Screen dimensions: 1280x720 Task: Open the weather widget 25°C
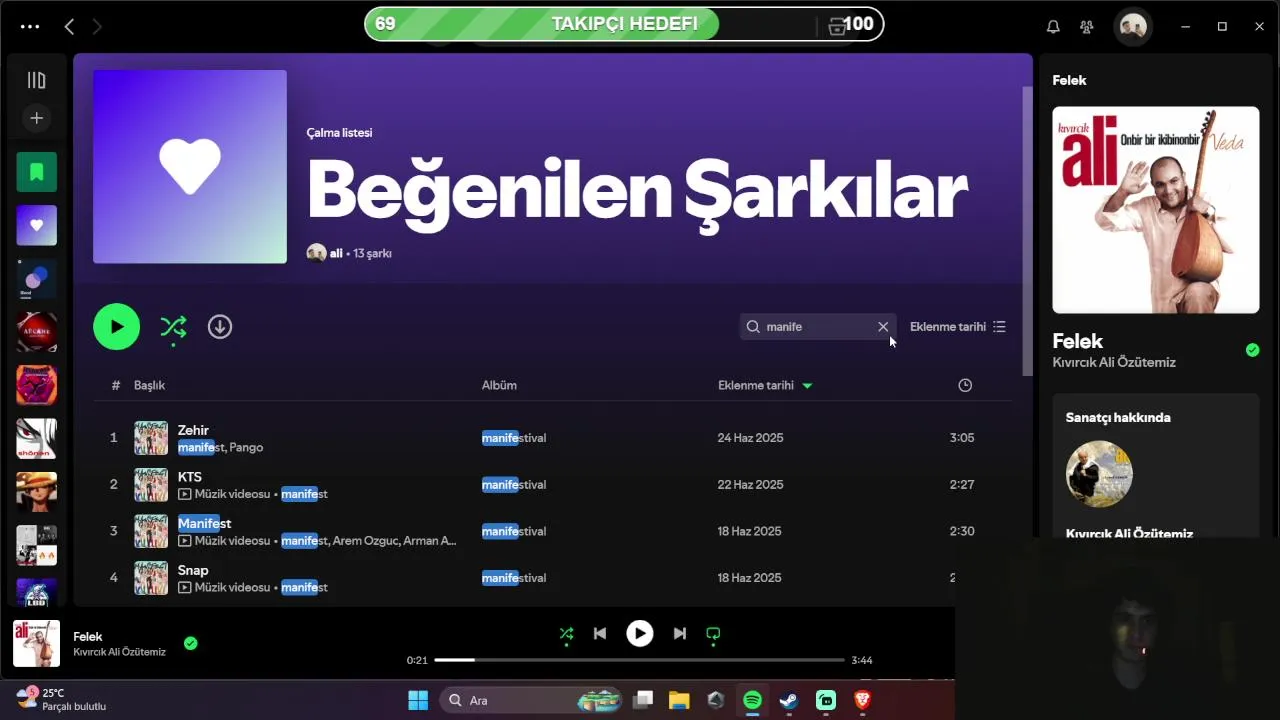(x=62, y=699)
